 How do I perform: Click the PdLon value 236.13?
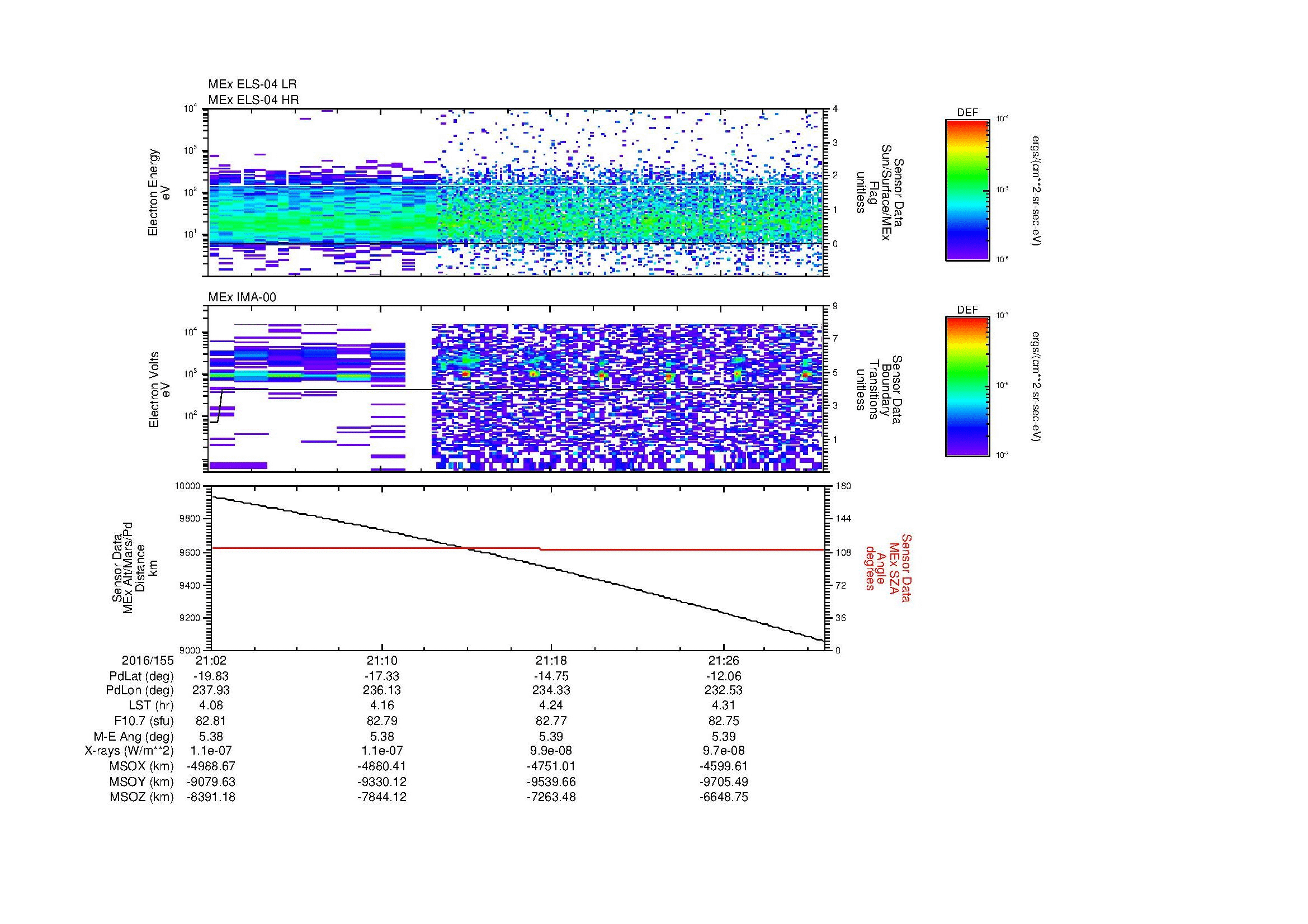[x=382, y=690]
